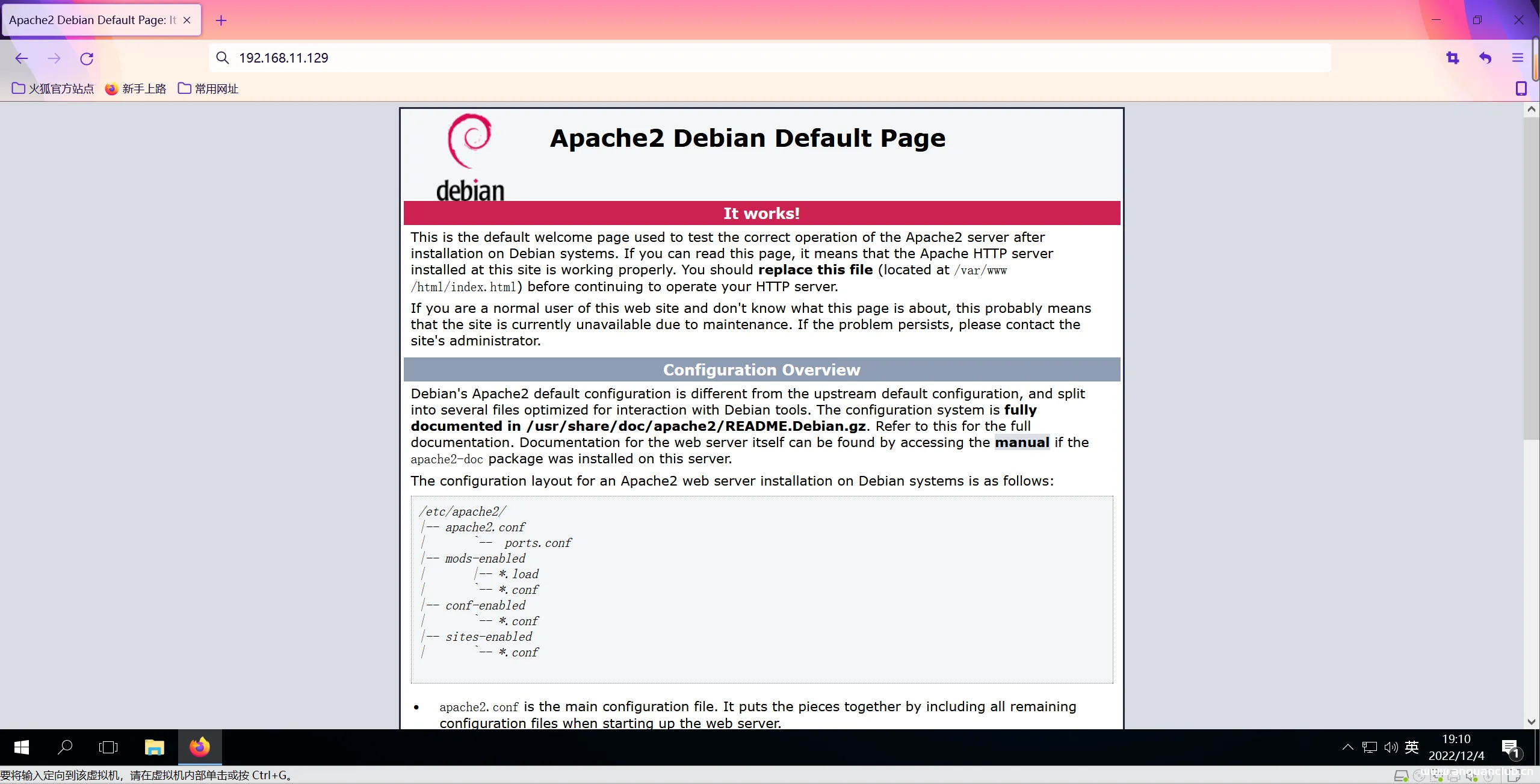The image size is (1540, 784).
Task: Select the Apache2 Debian Default Page tab
Action: coord(91,20)
